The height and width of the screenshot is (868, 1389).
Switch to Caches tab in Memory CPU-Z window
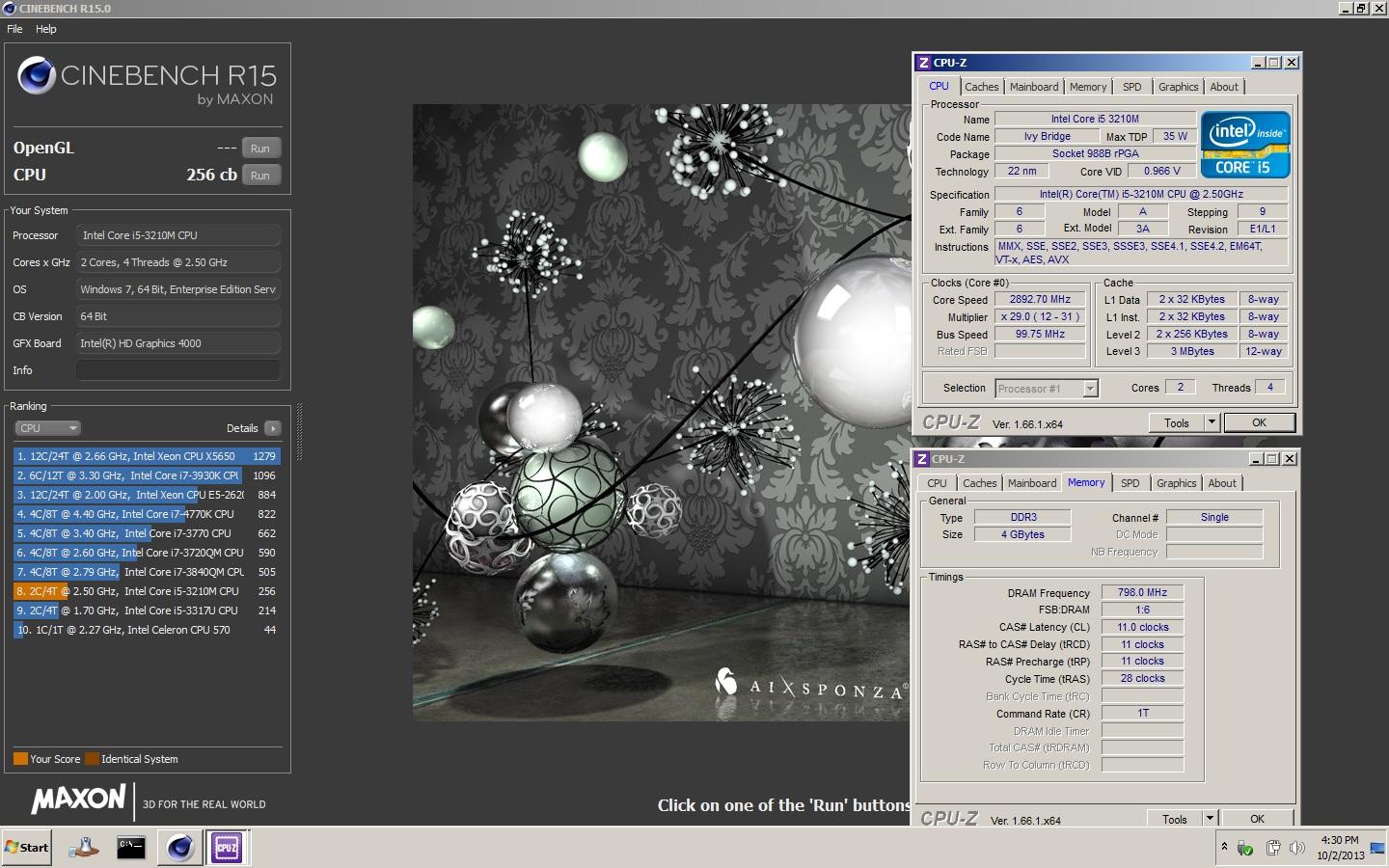point(980,483)
